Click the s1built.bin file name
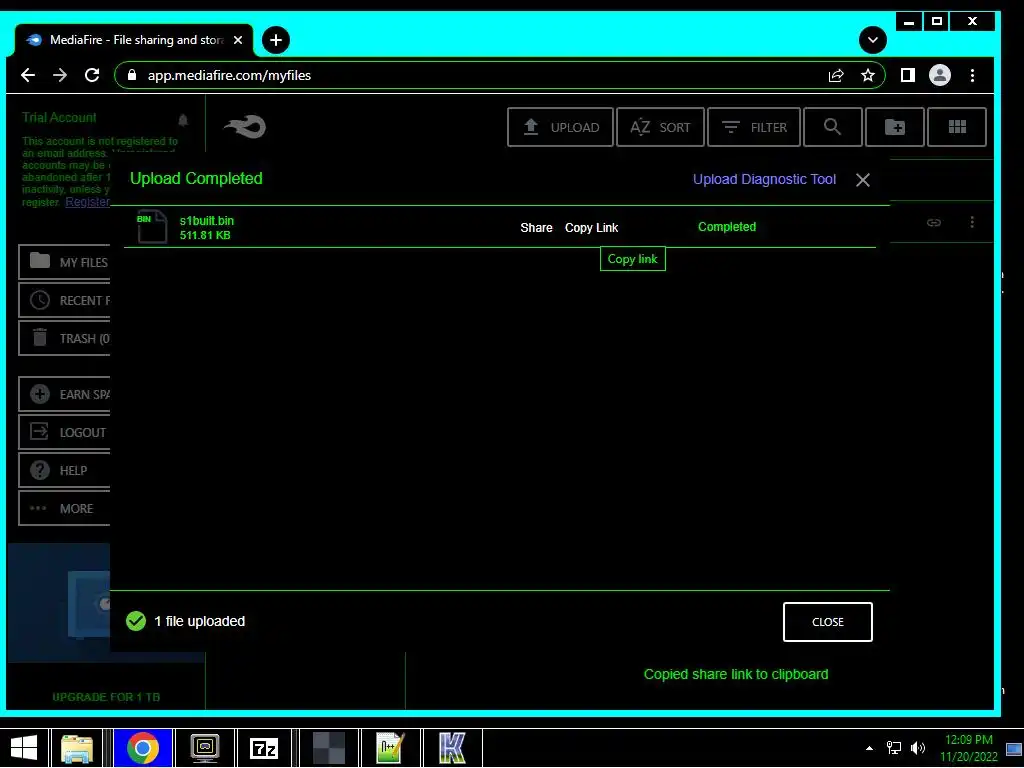Viewport: 1024px width, 768px height. 206,221
